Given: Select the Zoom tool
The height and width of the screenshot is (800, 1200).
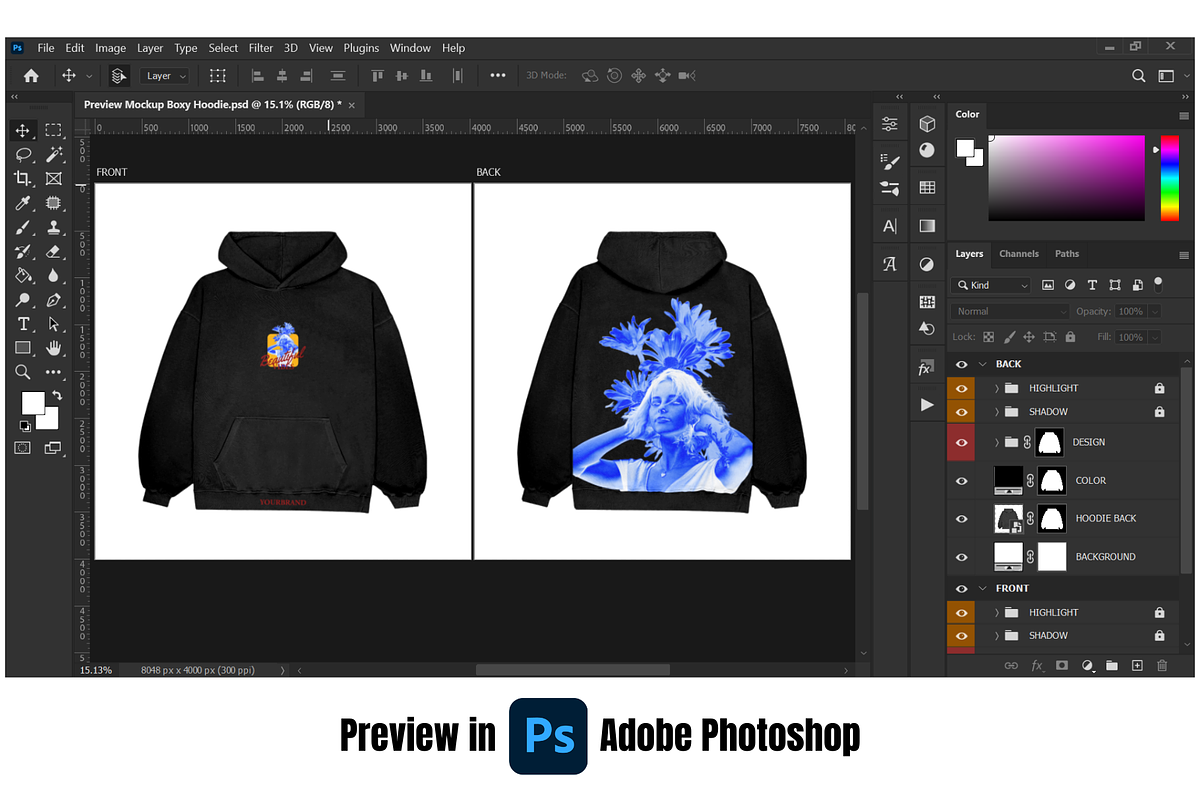Looking at the screenshot, I should point(23,372).
